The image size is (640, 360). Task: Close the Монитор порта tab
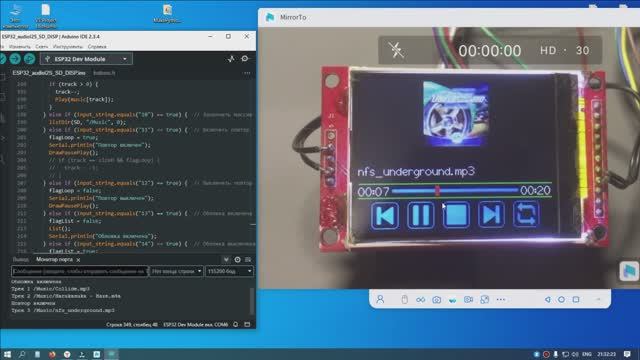[78, 260]
